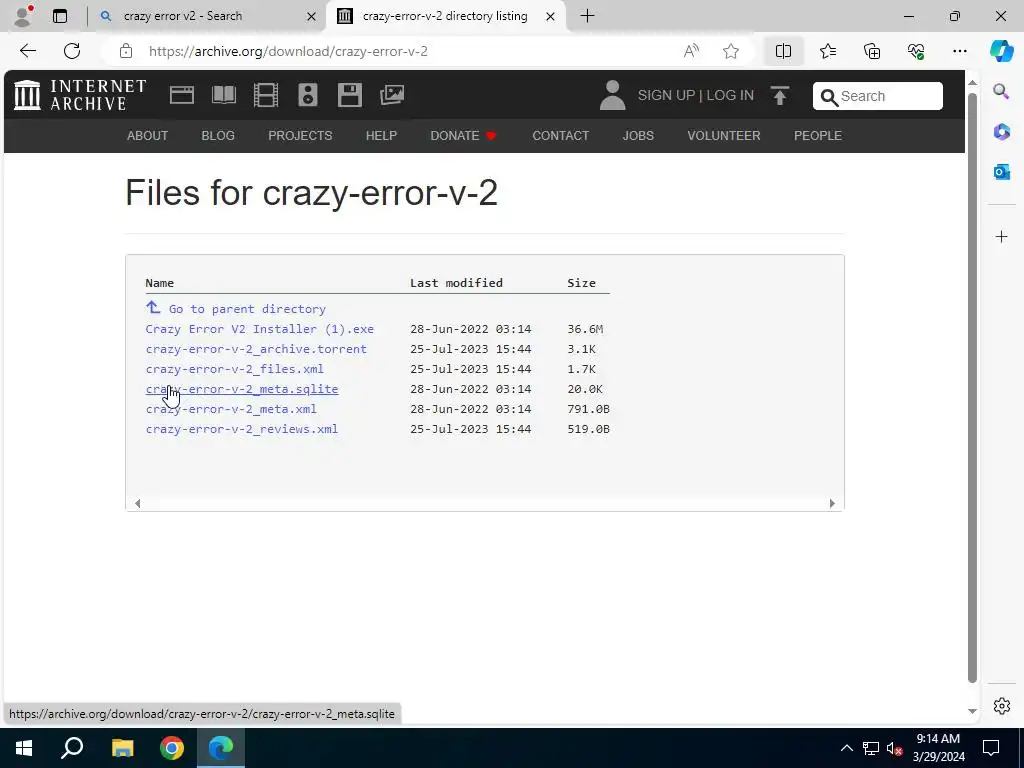The image size is (1024, 768).
Task: Open the tab actions menu icon
Action: [x=60, y=16]
